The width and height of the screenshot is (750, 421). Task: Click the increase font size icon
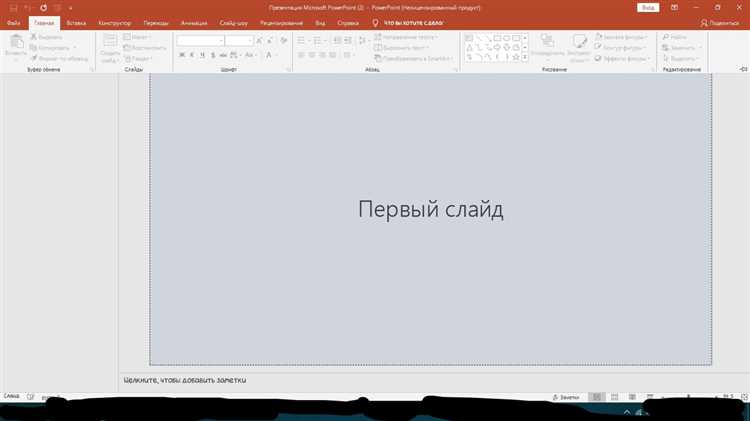coord(260,41)
